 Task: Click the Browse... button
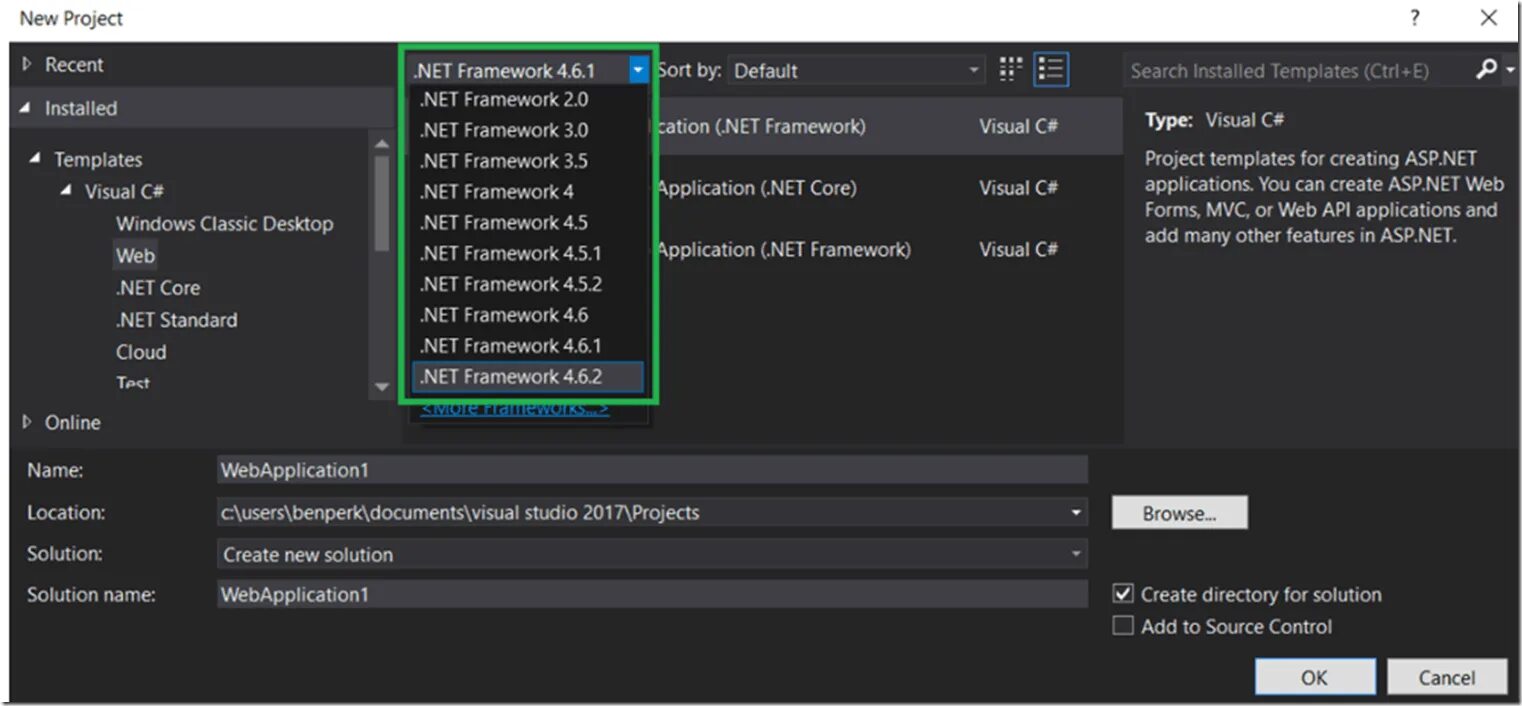[1180, 513]
